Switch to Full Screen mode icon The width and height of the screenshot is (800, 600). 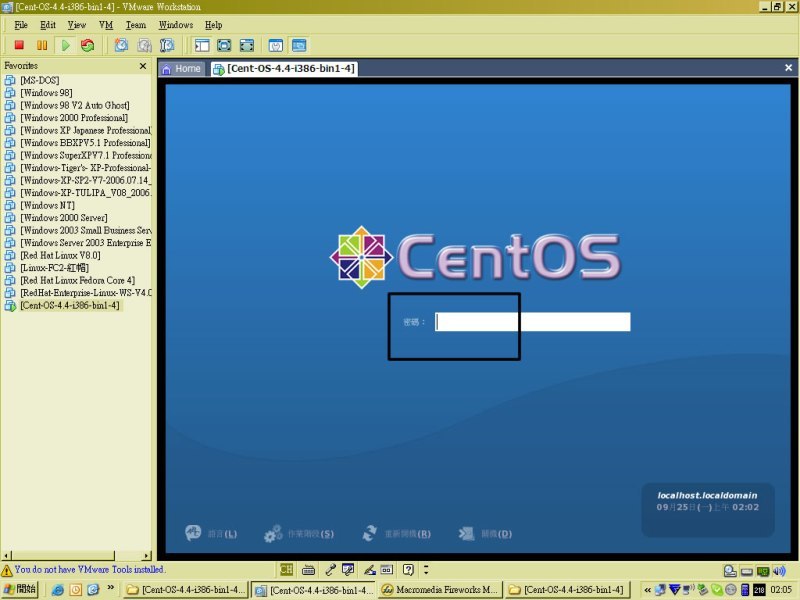[x=247, y=45]
